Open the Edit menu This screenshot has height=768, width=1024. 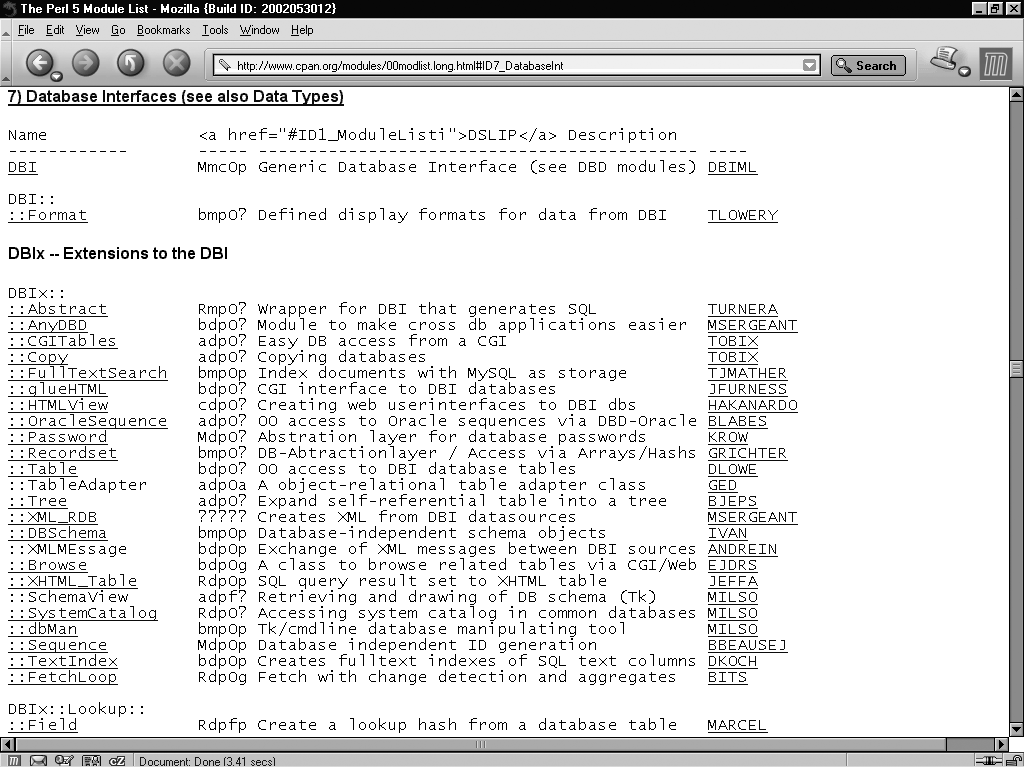coord(55,30)
